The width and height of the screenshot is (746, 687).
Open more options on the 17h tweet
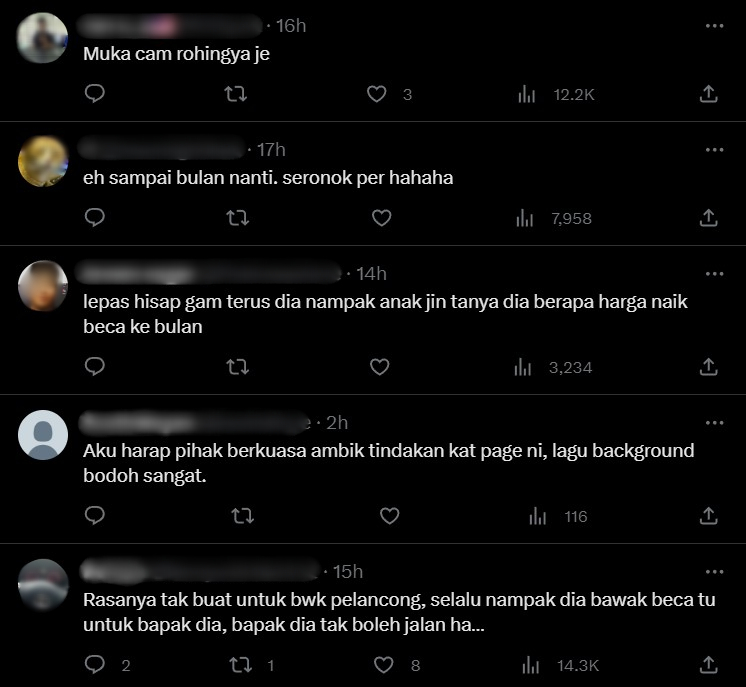pos(714,150)
